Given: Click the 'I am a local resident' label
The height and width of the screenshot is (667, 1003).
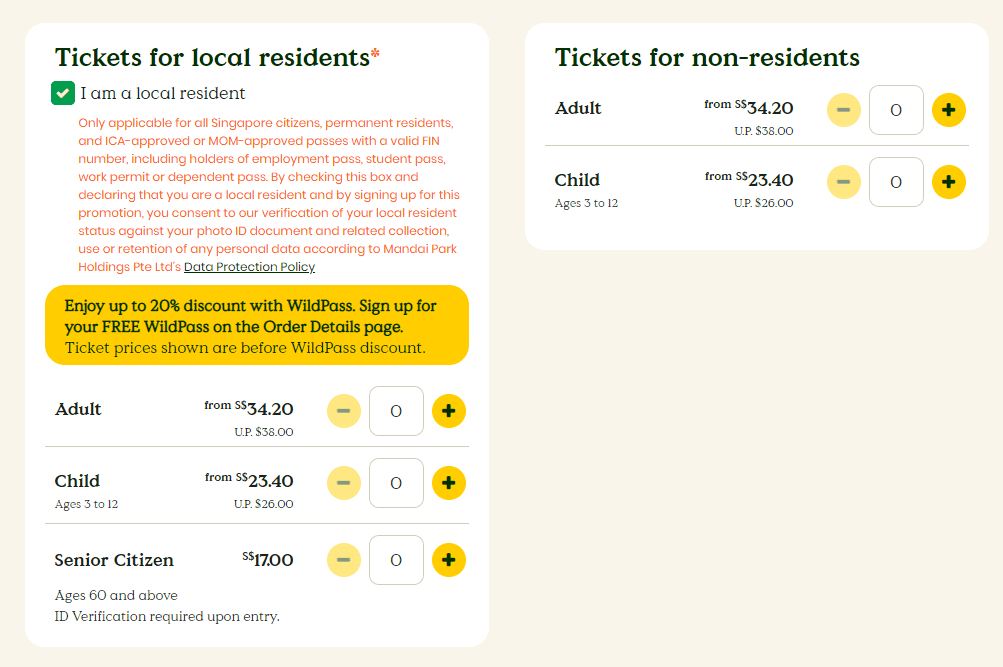Looking at the screenshot, I should 163,94.
